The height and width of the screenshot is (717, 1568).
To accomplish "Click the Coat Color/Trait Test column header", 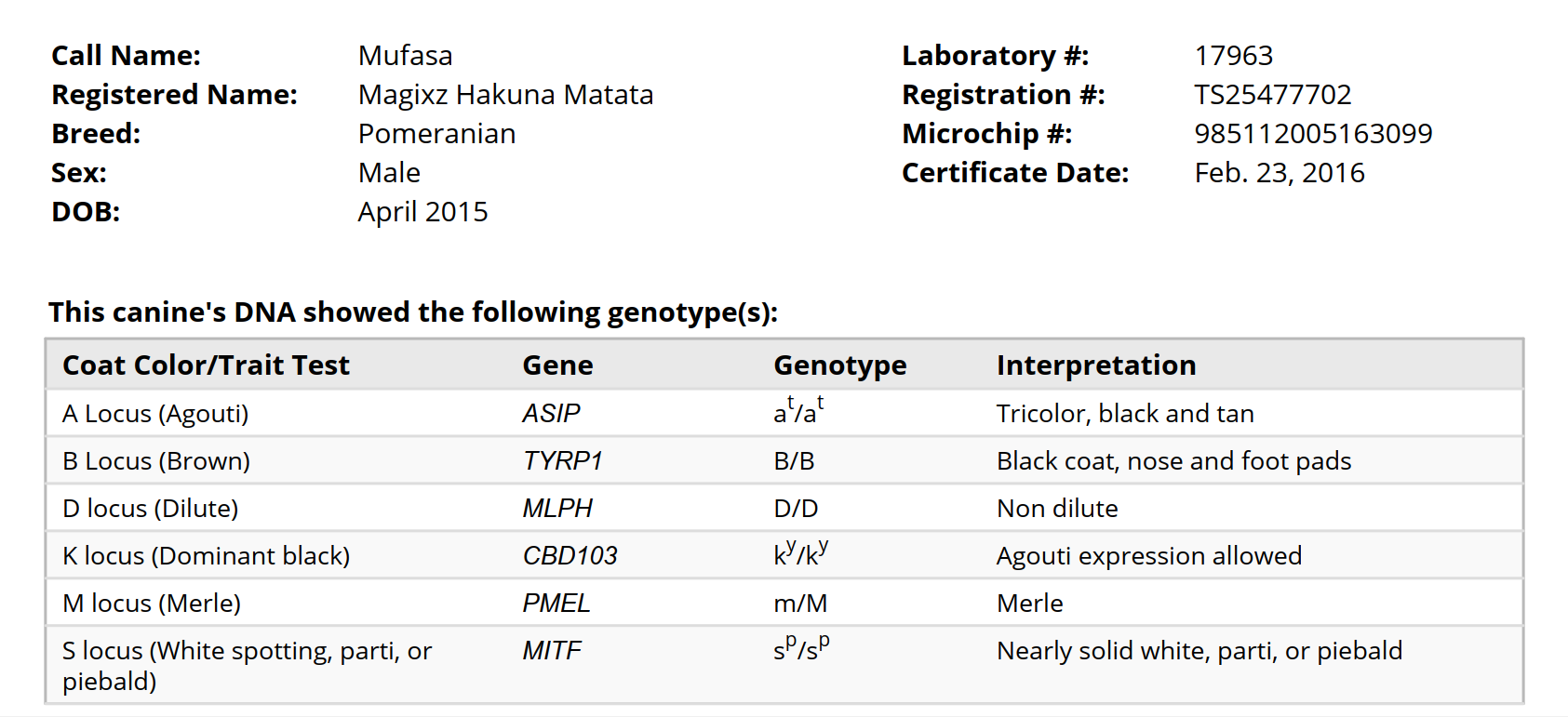I will pos(206,365).
